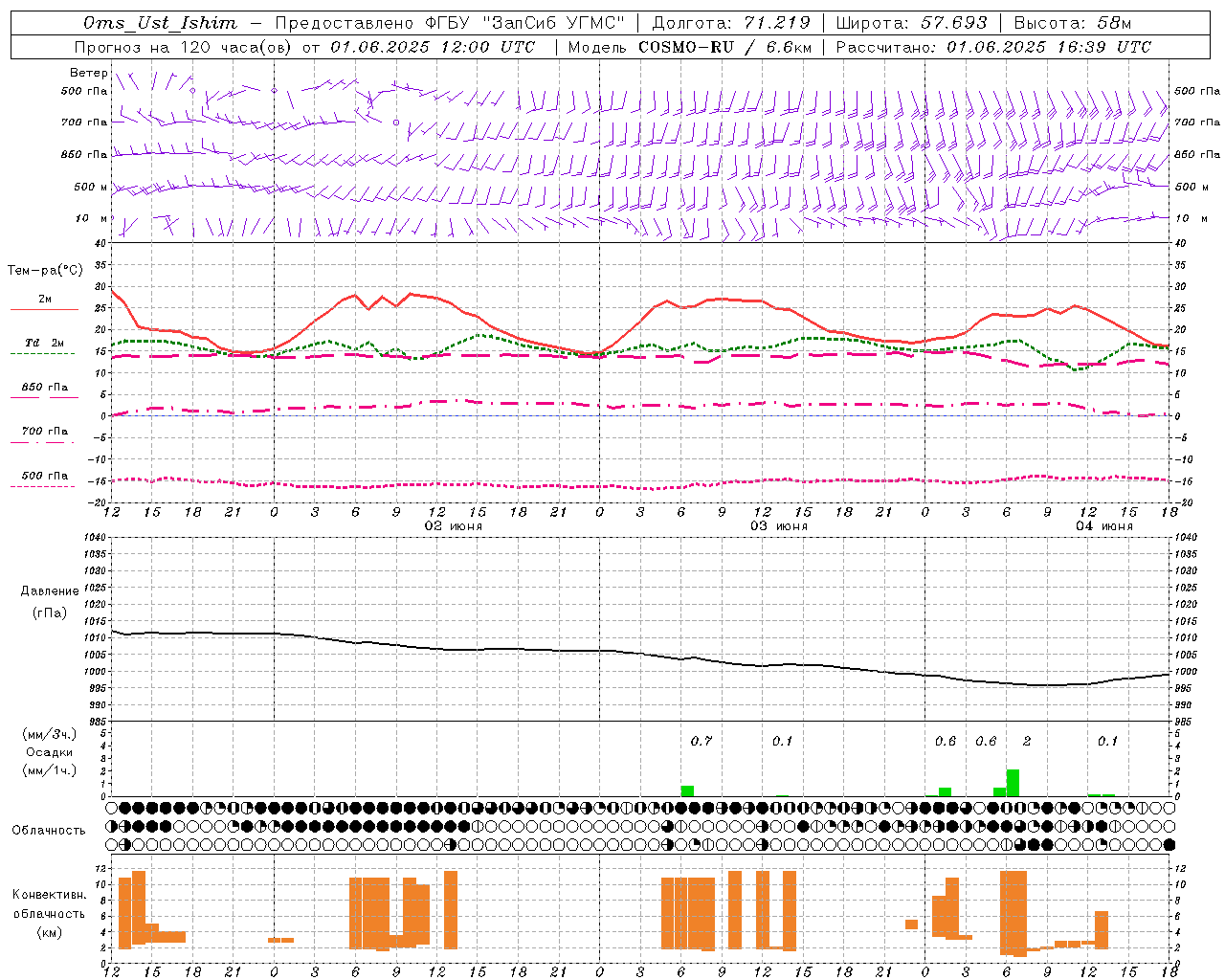Click the tallest green precipitation bar
Viewport: 1225px width, 980px height.
(1013, 783)
